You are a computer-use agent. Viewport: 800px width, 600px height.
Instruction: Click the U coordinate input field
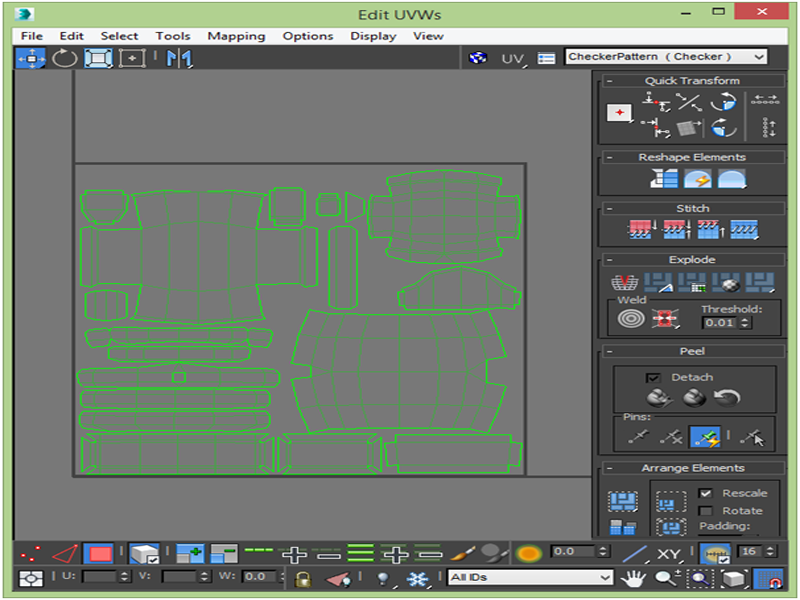[x=99, y=577]
